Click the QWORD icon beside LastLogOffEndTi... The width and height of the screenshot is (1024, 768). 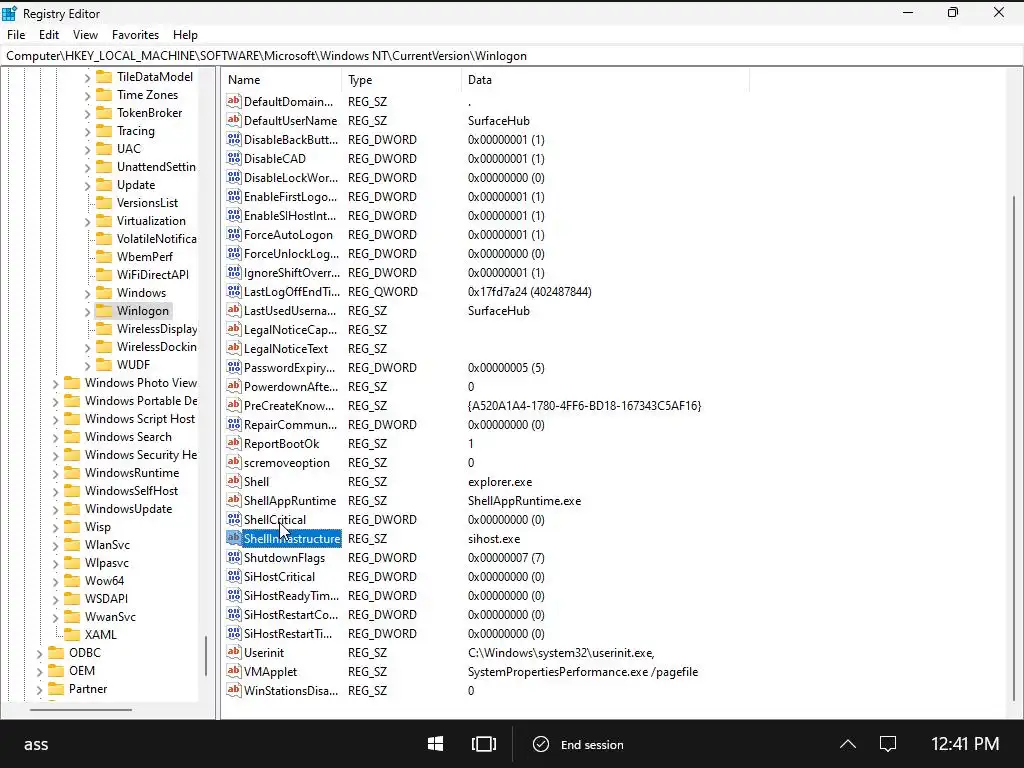tap(234, 291)
